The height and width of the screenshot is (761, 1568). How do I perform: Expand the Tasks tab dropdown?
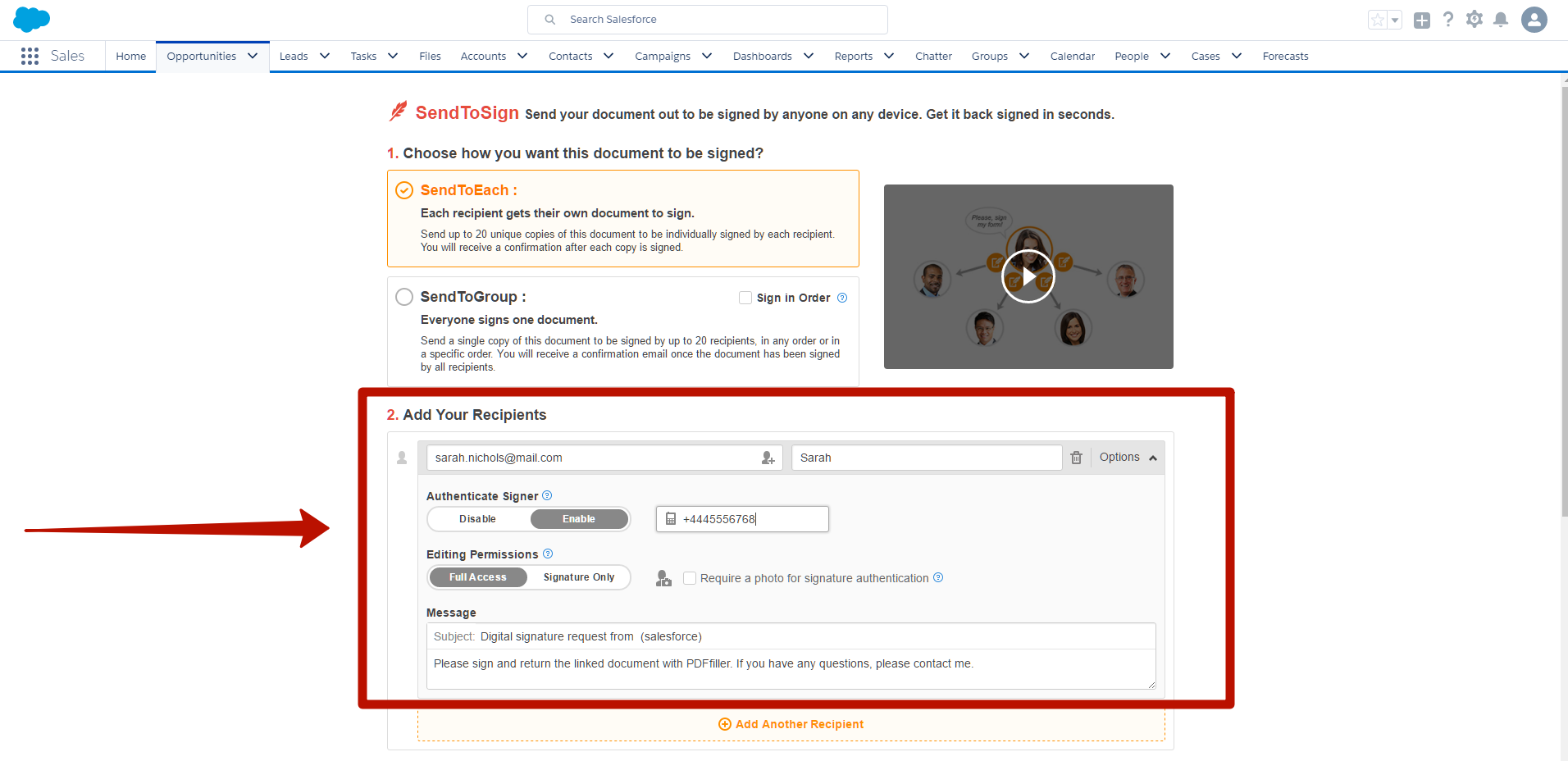click(x=393, y=56)
